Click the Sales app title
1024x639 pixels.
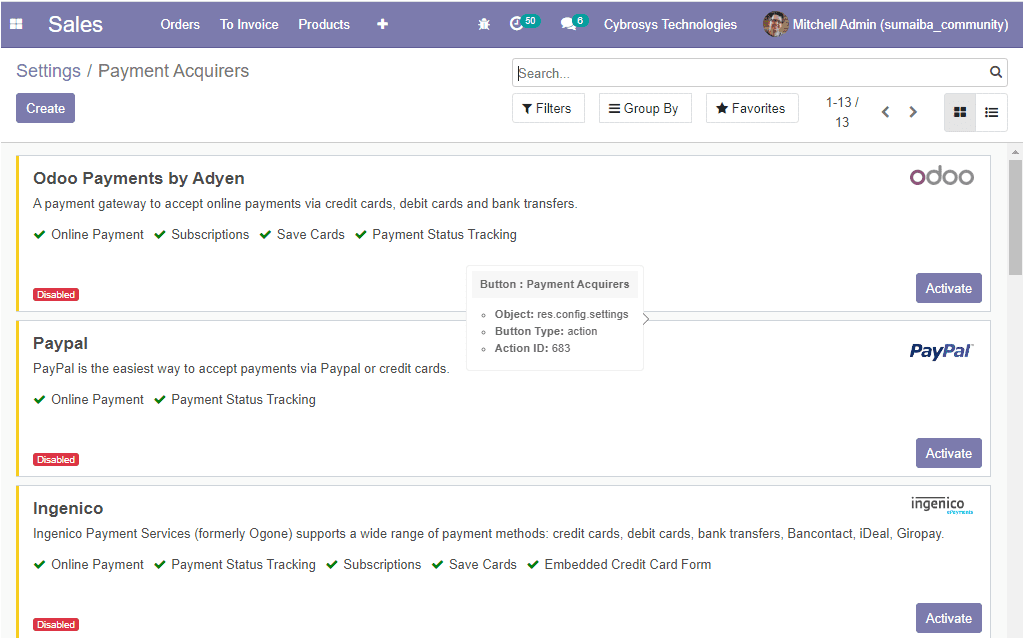(x=75, y=24)
